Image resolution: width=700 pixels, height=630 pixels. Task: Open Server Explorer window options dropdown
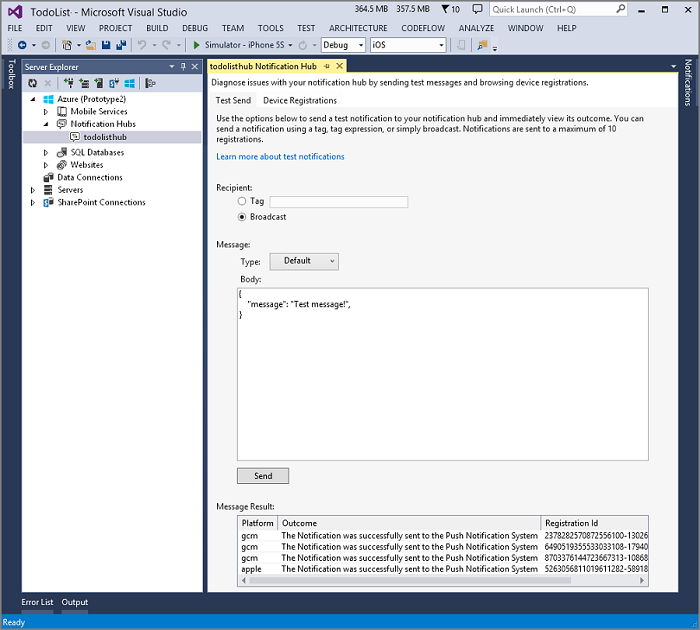click(x=172, y=67)
